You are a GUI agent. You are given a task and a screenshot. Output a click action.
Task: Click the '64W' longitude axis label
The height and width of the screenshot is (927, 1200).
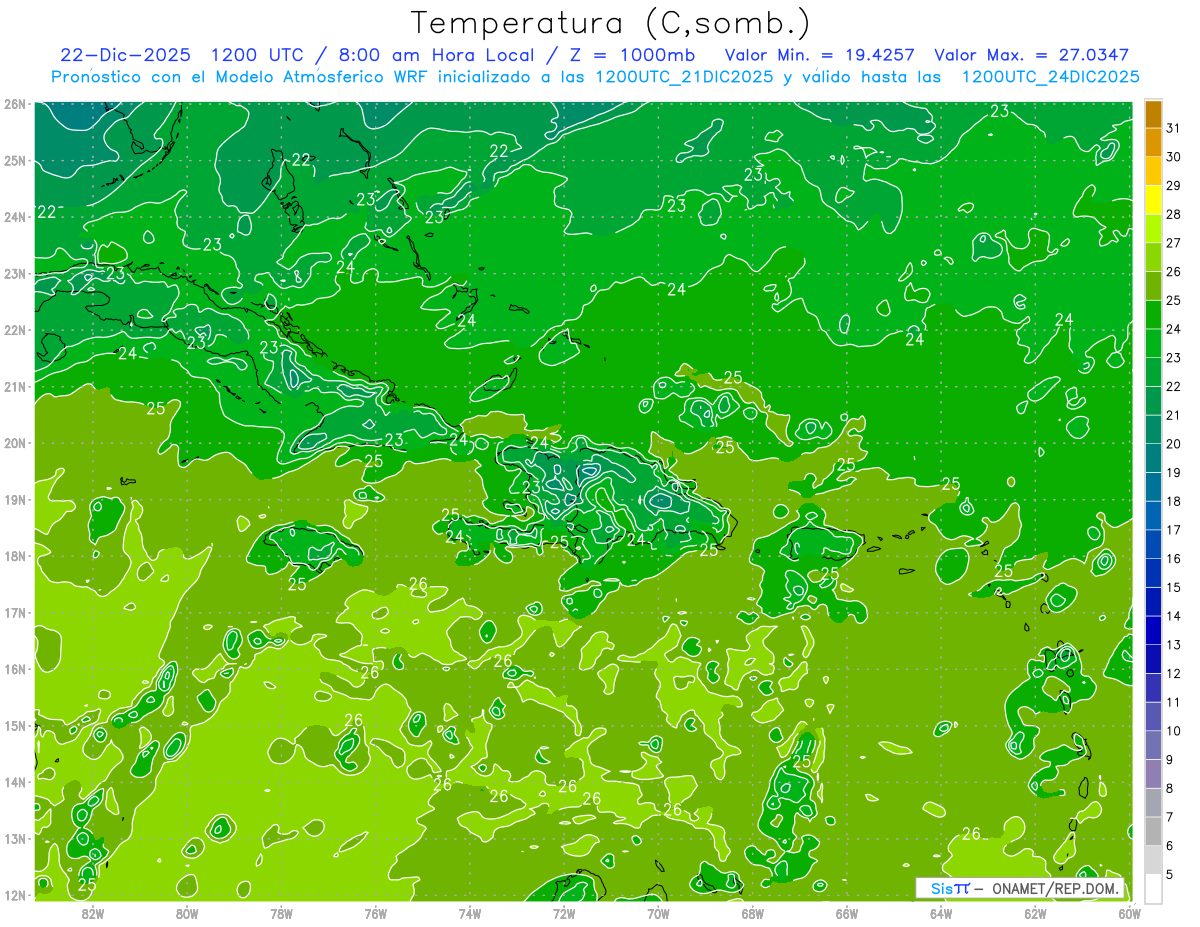click(x=941, y=913)
